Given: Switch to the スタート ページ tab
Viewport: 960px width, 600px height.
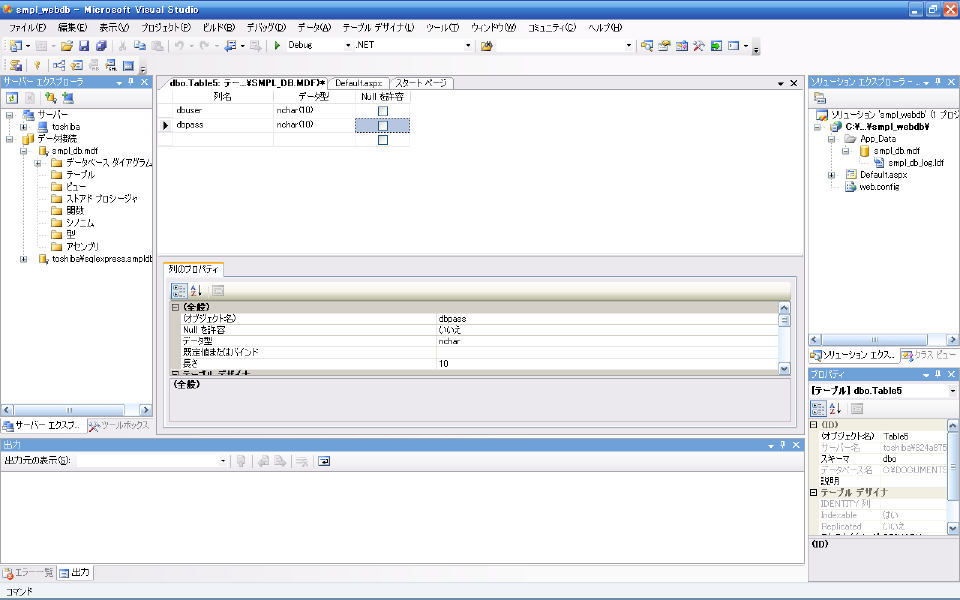Looking at the screenshot, I should 421,83.
